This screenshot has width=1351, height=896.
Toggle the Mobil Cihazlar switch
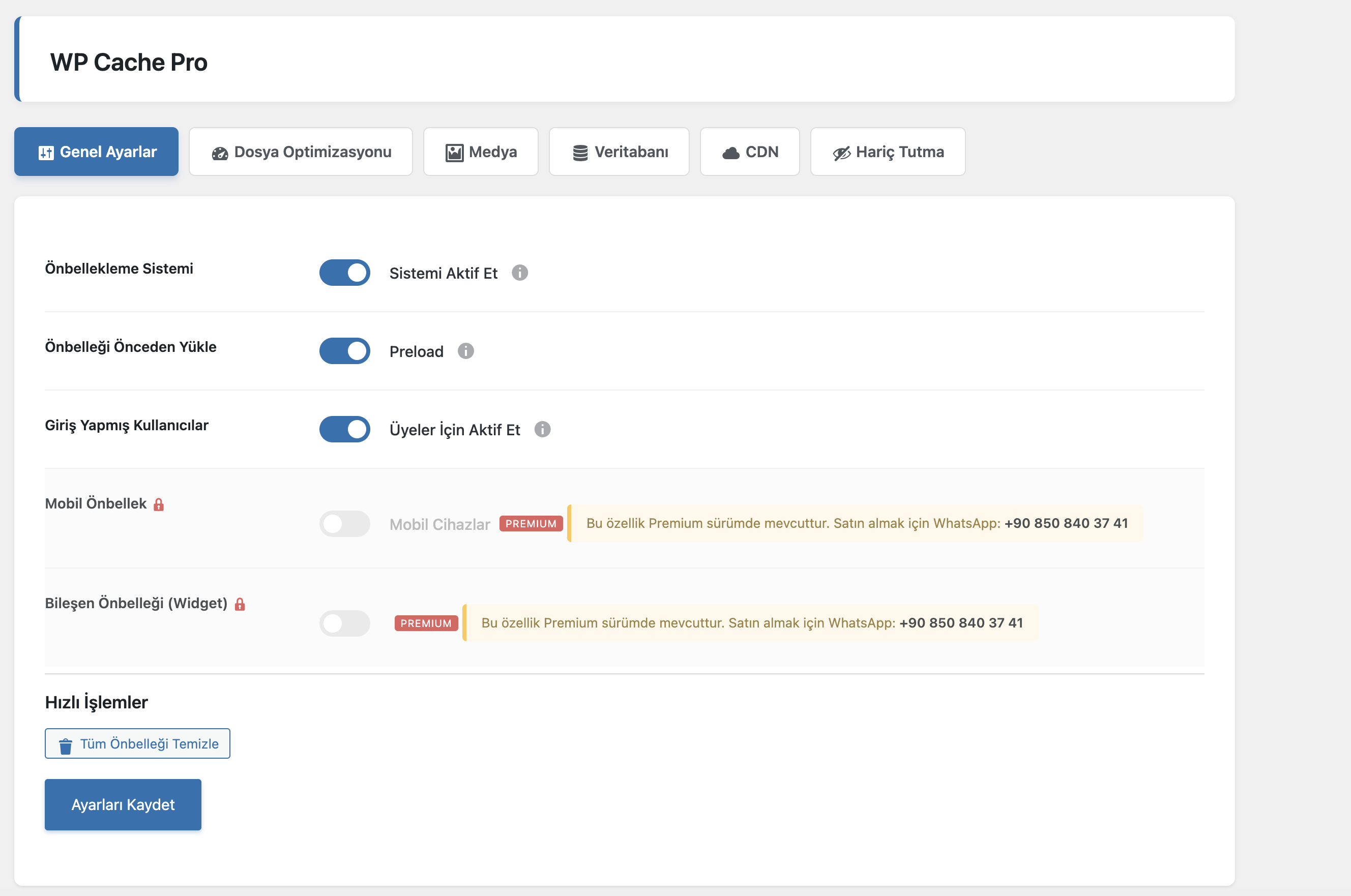click(344, 524)
